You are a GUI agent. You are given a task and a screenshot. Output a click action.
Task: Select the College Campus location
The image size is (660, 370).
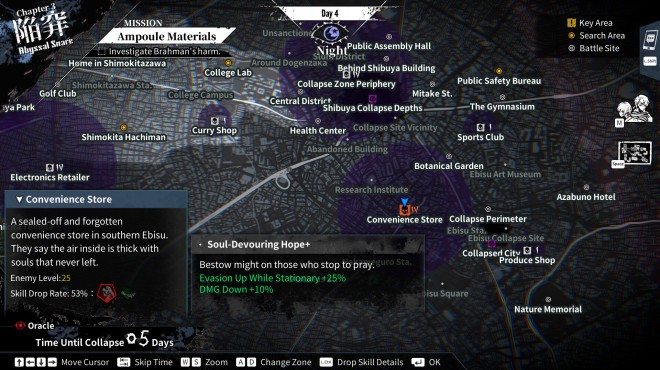coord(200,95)
